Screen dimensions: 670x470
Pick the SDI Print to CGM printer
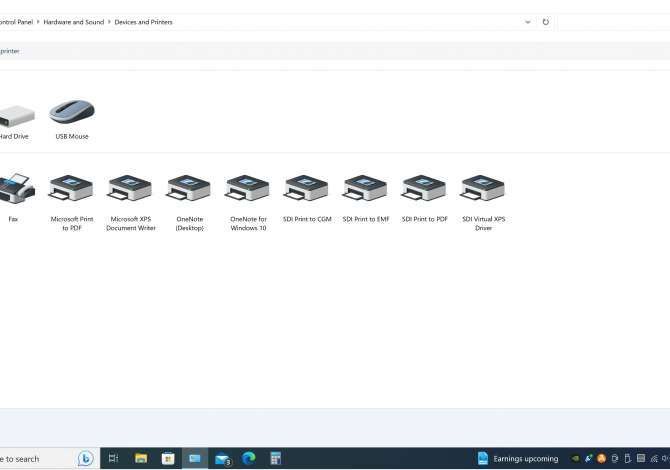tap(307, 190)
